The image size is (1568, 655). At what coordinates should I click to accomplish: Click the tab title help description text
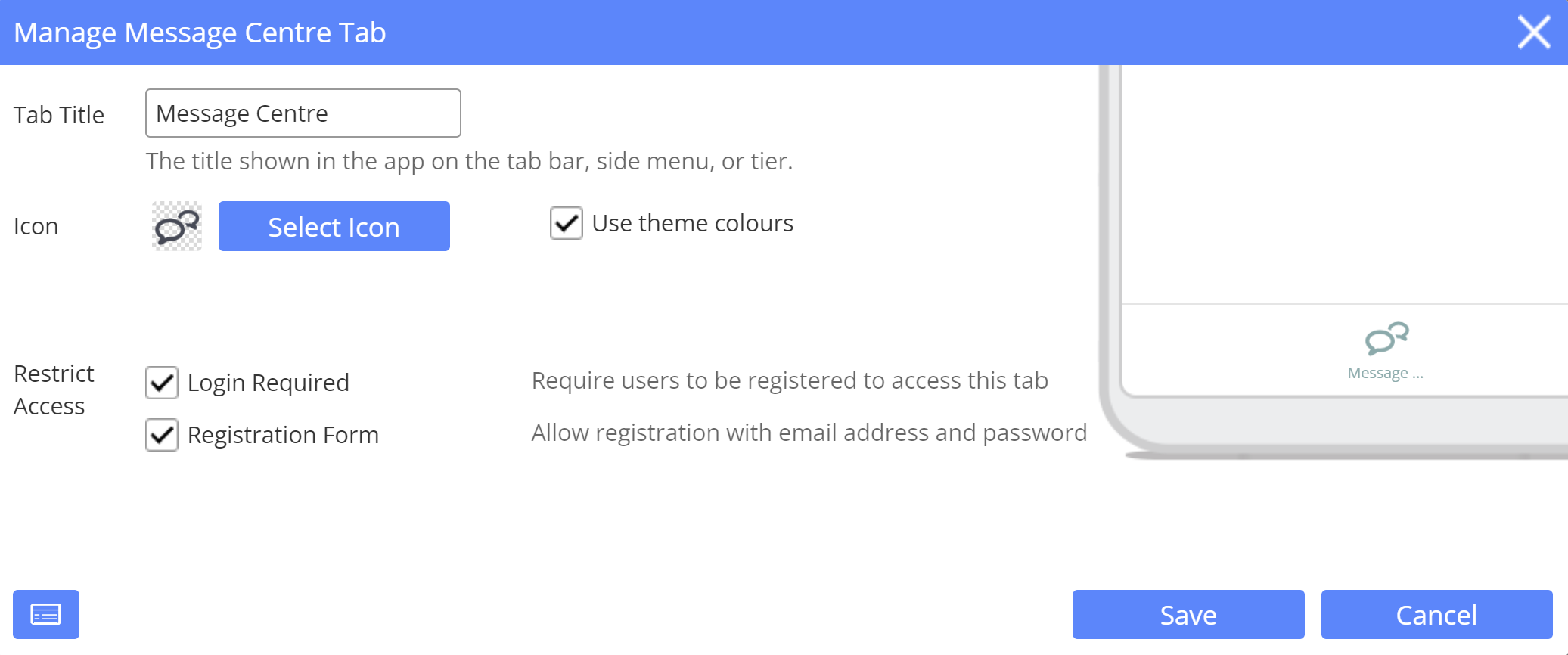click(469, 161)
